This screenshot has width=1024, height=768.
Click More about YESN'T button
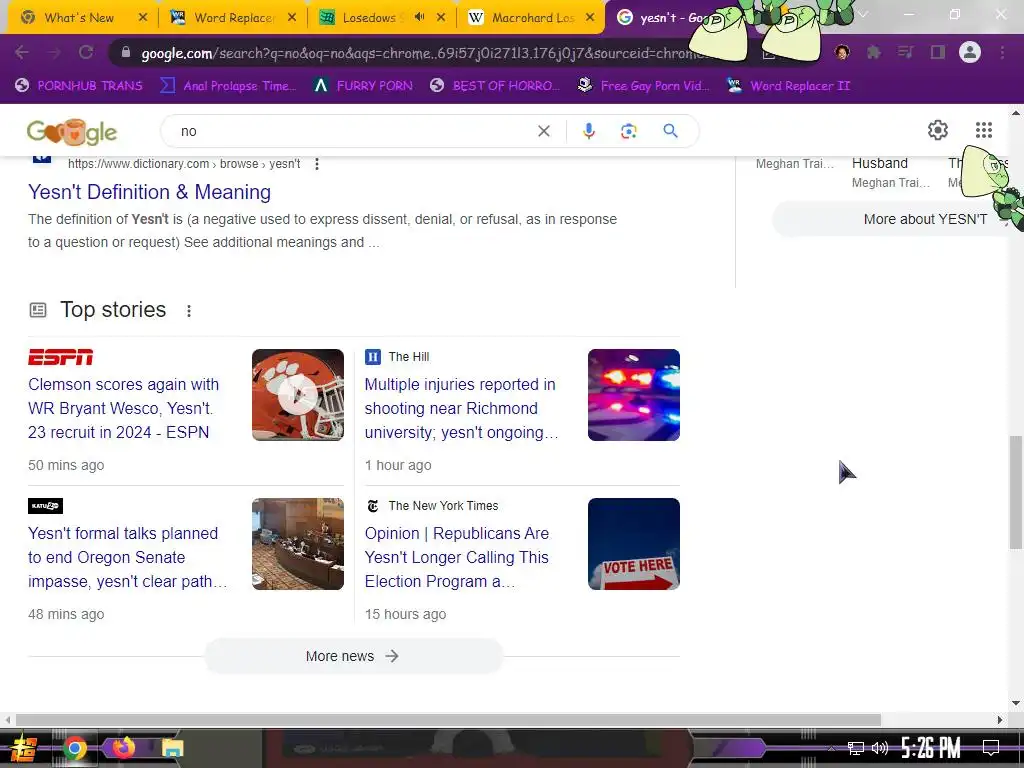point(891,219)
